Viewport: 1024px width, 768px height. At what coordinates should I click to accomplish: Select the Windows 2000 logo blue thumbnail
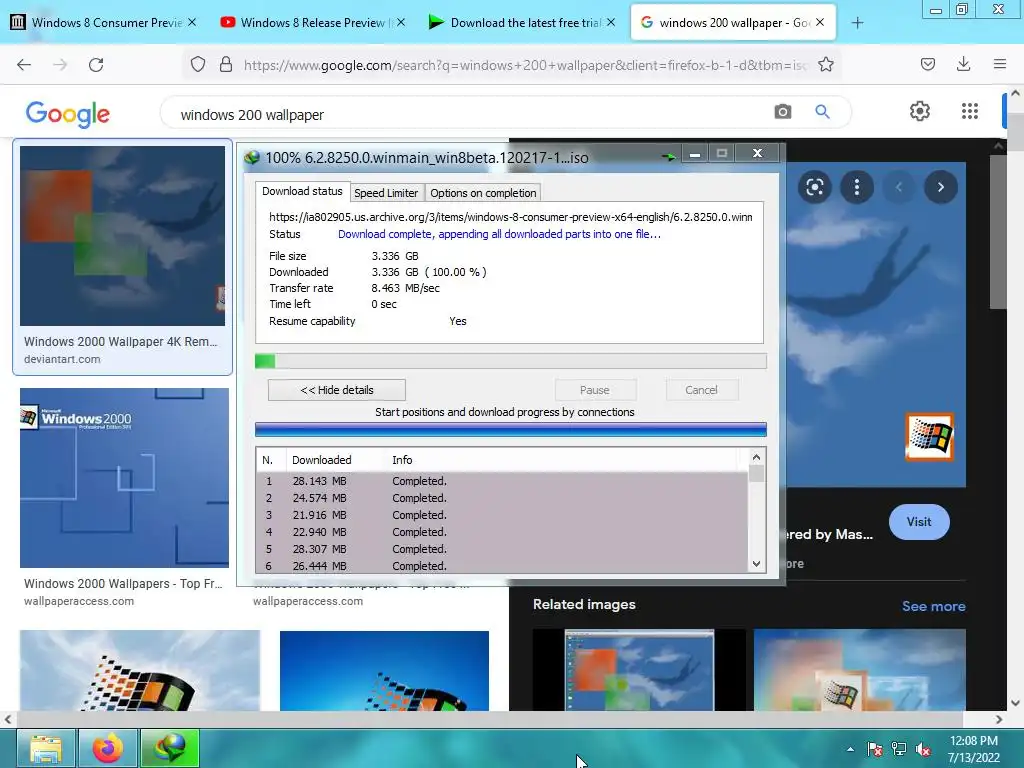pos(124,477)
